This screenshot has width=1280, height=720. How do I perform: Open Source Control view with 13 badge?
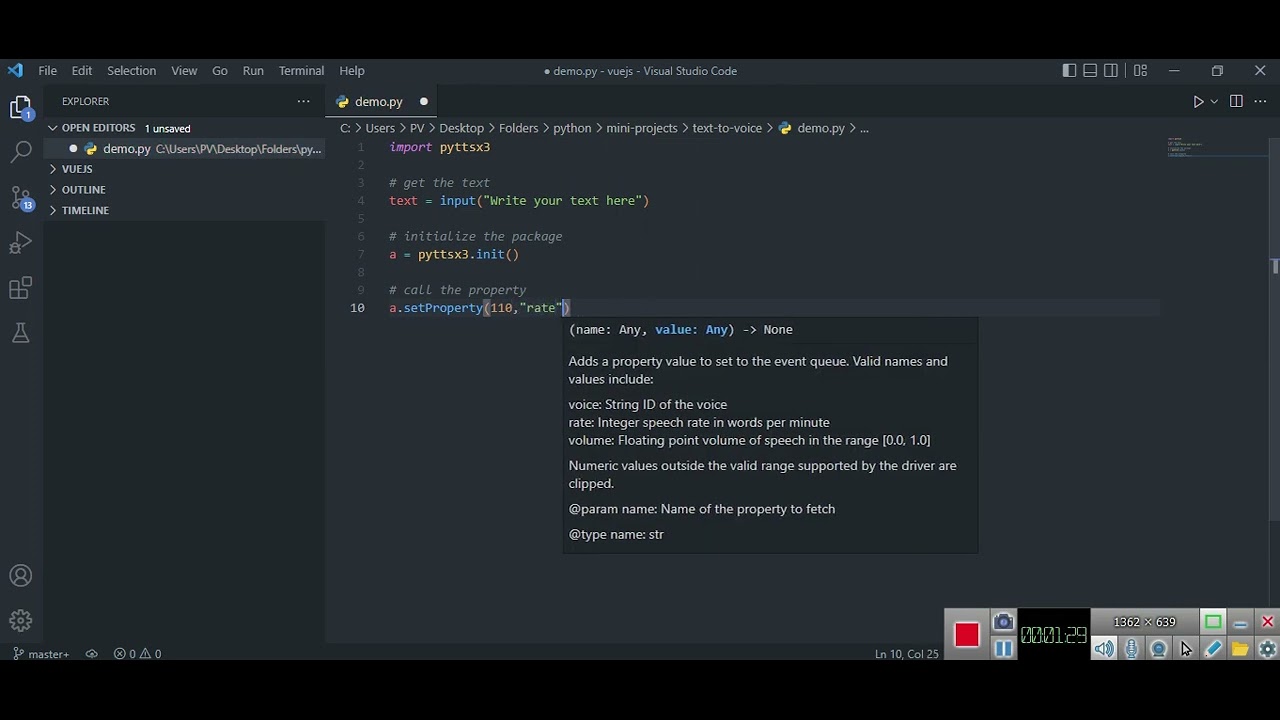(21, 198)
